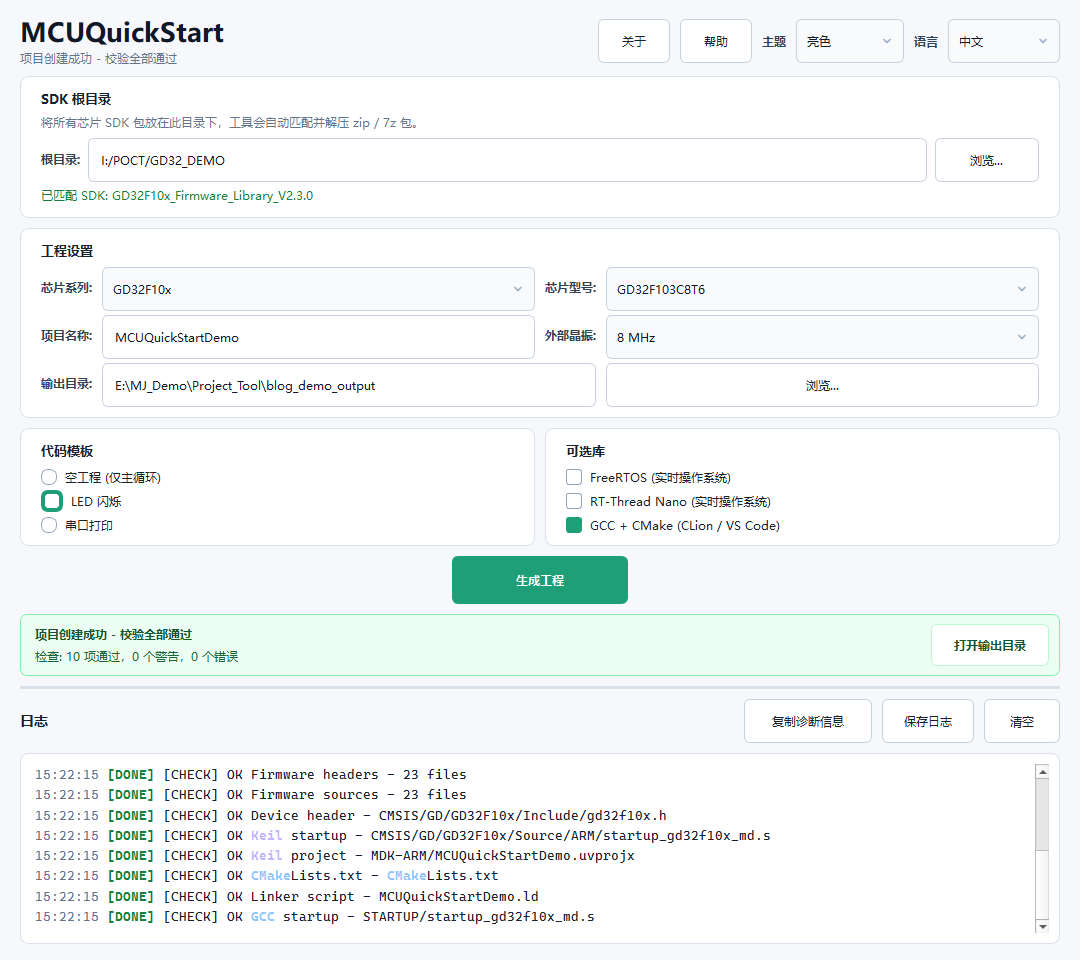The width and height of the screenshot is (1080, 960).
Task: Click 浏览... for the output directory
Action: click(x=822, y=386)
